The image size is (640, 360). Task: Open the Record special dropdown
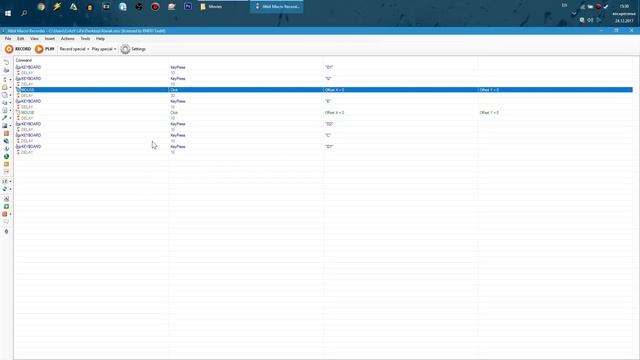click(74, 49)
